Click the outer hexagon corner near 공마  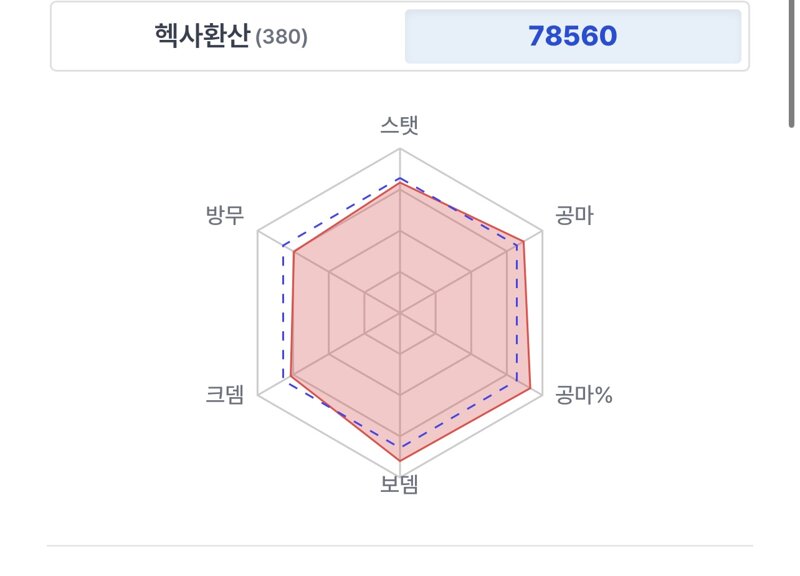[x=542, y=231]
